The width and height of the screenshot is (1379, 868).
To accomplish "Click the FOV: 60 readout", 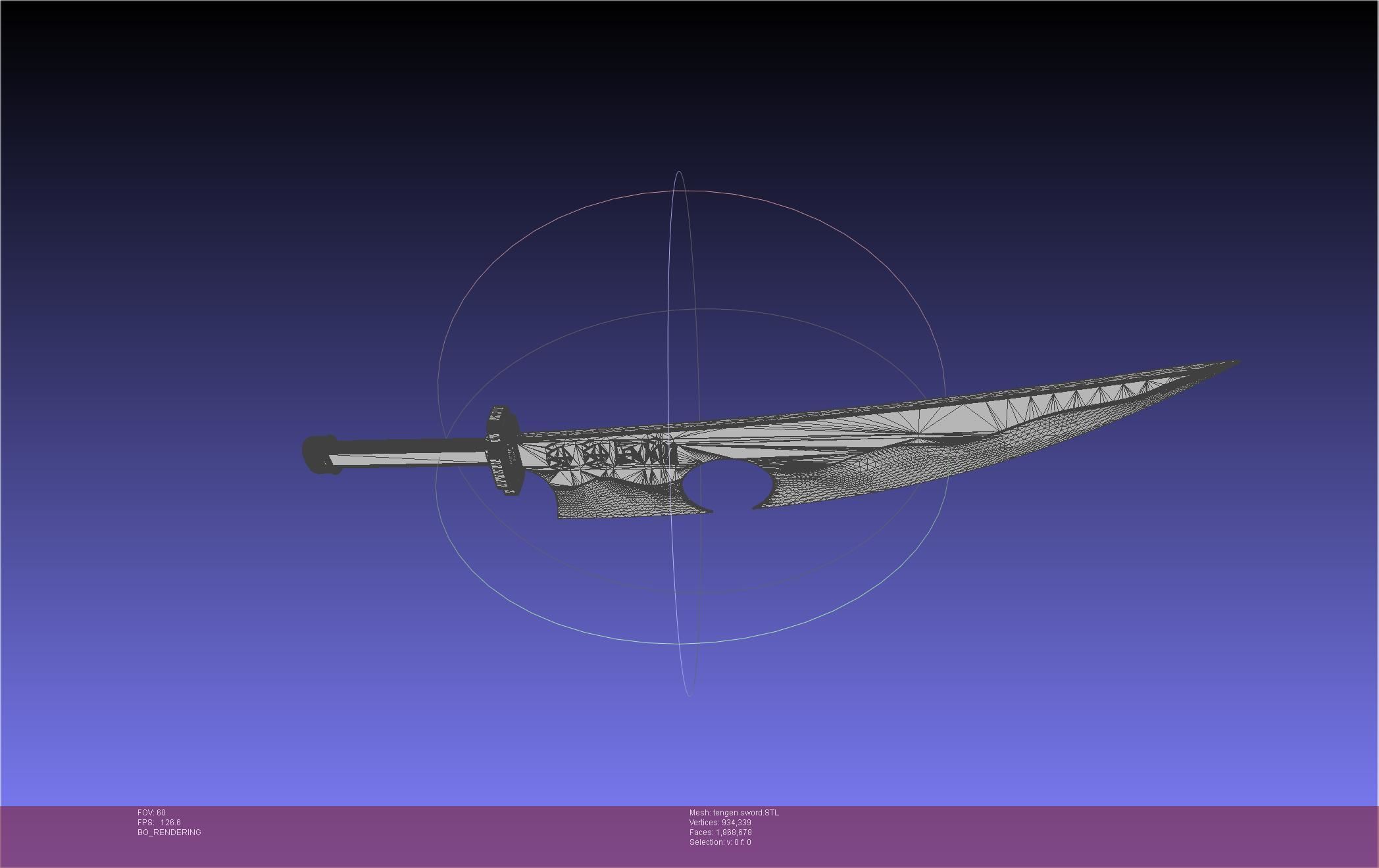I will pos(151,813).
